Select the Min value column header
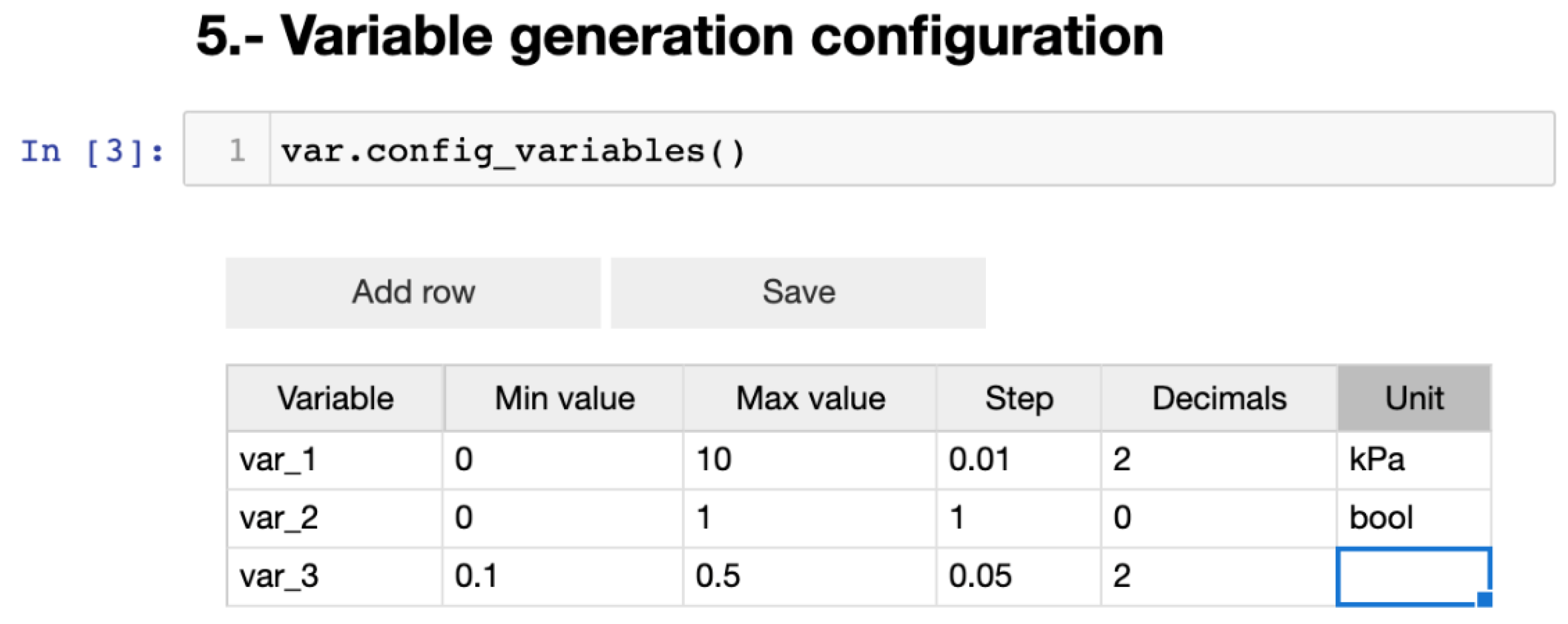 (x=564, y=399)
